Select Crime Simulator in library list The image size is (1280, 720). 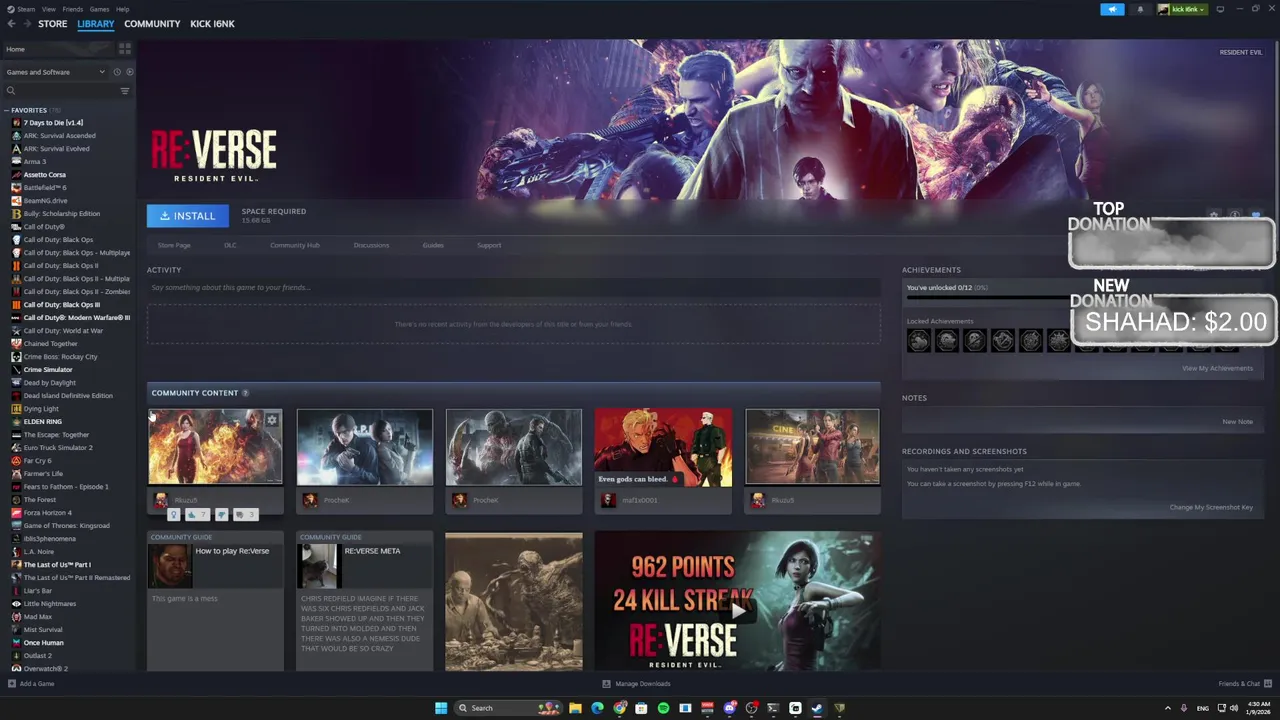48,370
